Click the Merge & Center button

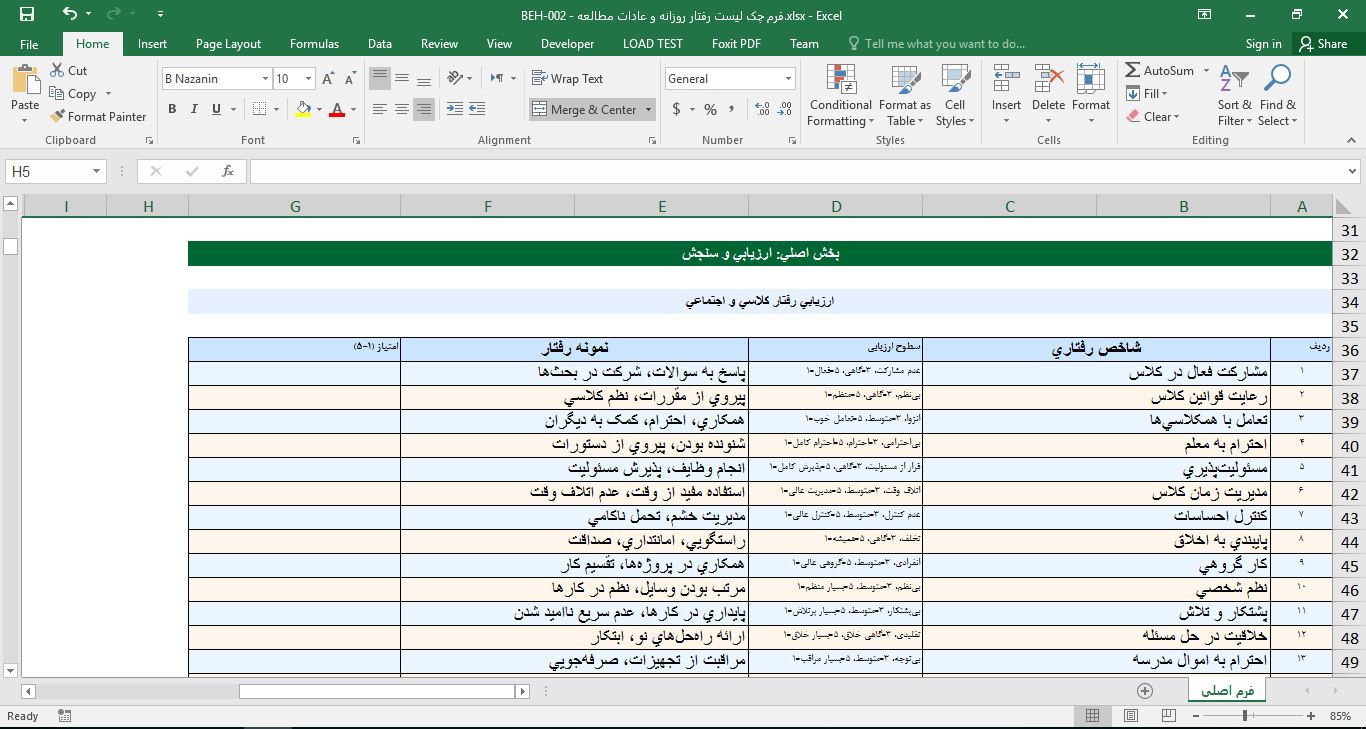click(585, 110)
